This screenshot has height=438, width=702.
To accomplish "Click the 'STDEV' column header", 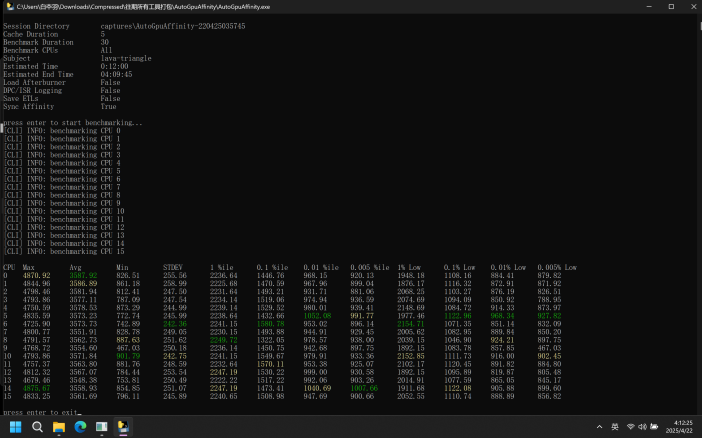I will point(173,267).
